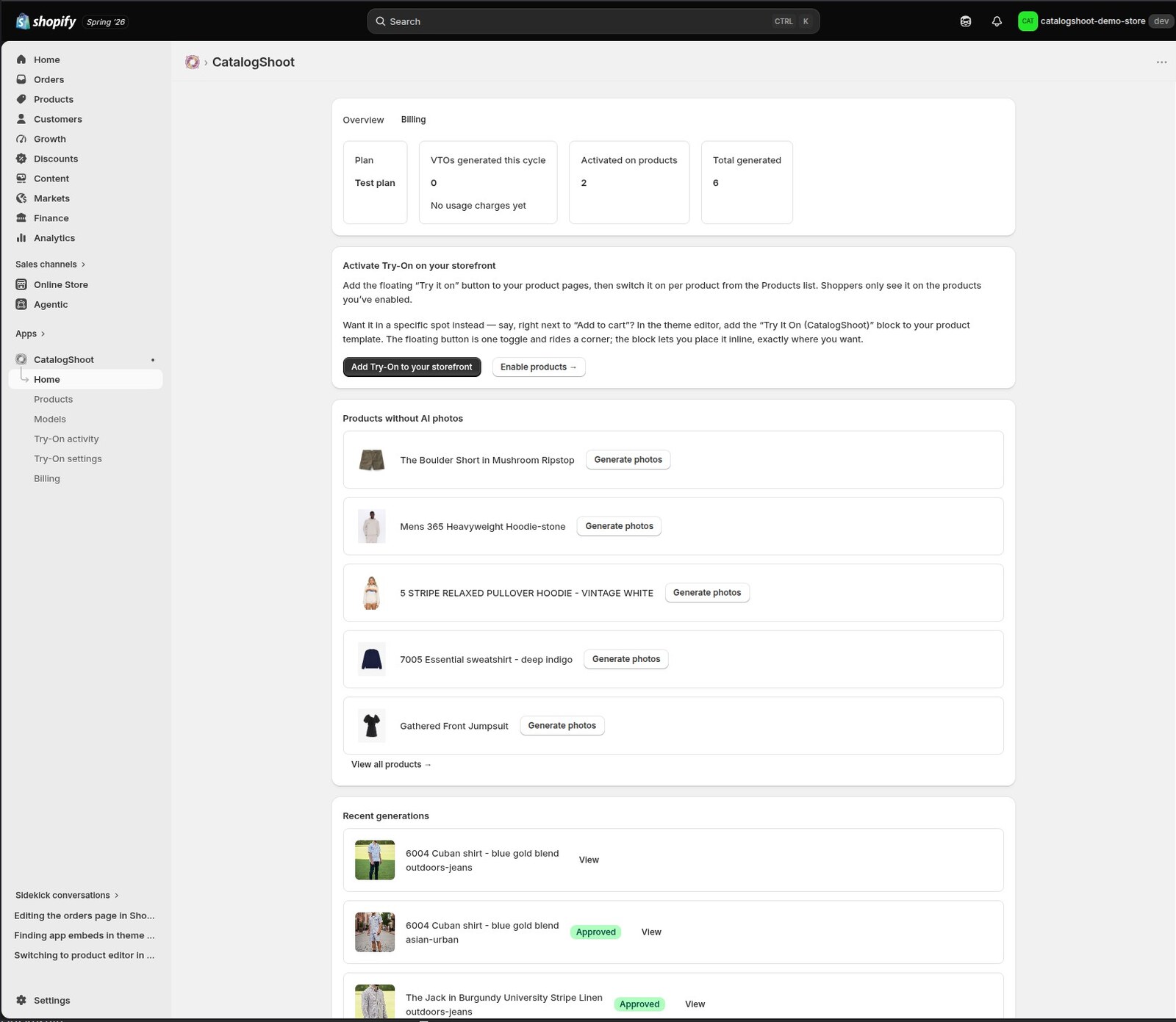Open the three-dot more actions menu
Image resolution: width=1176 pixels, height=1022 pixels.
coord(1161,62)
